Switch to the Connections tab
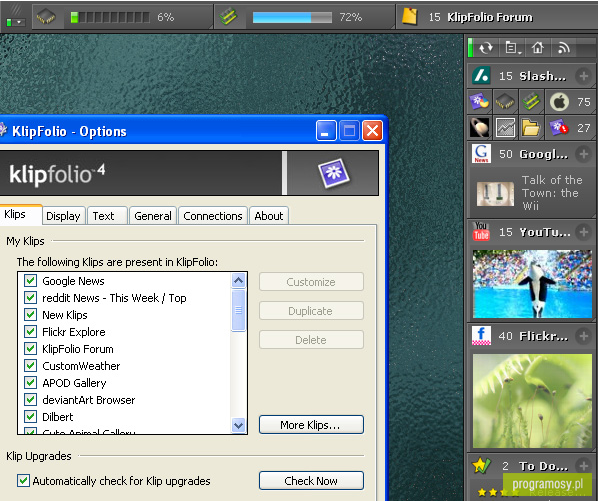This screenshot has width=598, height=502. [213, 216]
